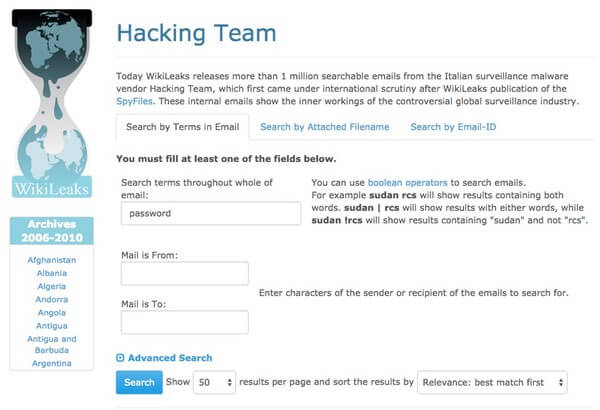
Task: Open the Afghanistan archive link
Action: coord(52,260)
